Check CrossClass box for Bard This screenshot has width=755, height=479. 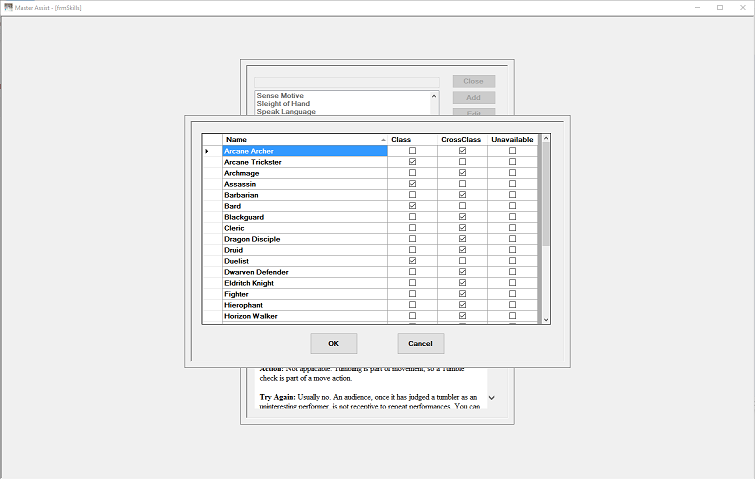point(462,206)
